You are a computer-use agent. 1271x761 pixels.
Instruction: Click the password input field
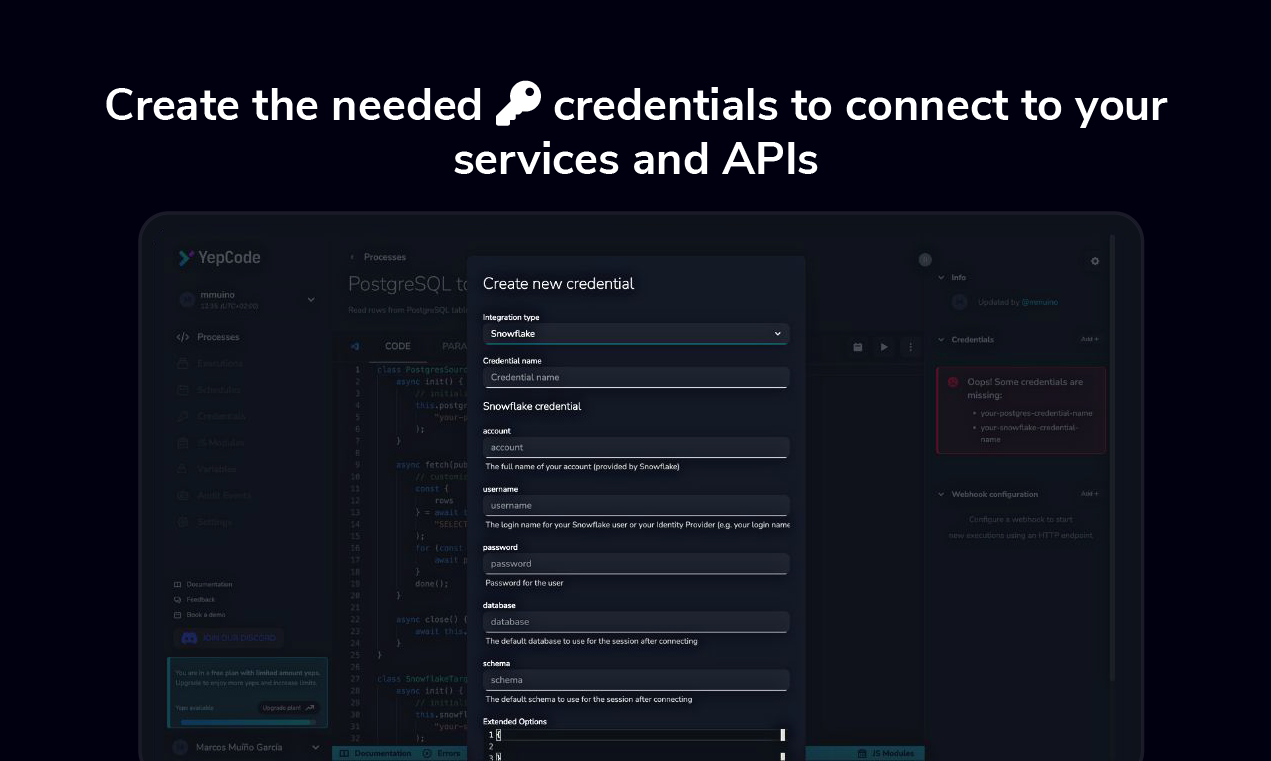(636, 563)
